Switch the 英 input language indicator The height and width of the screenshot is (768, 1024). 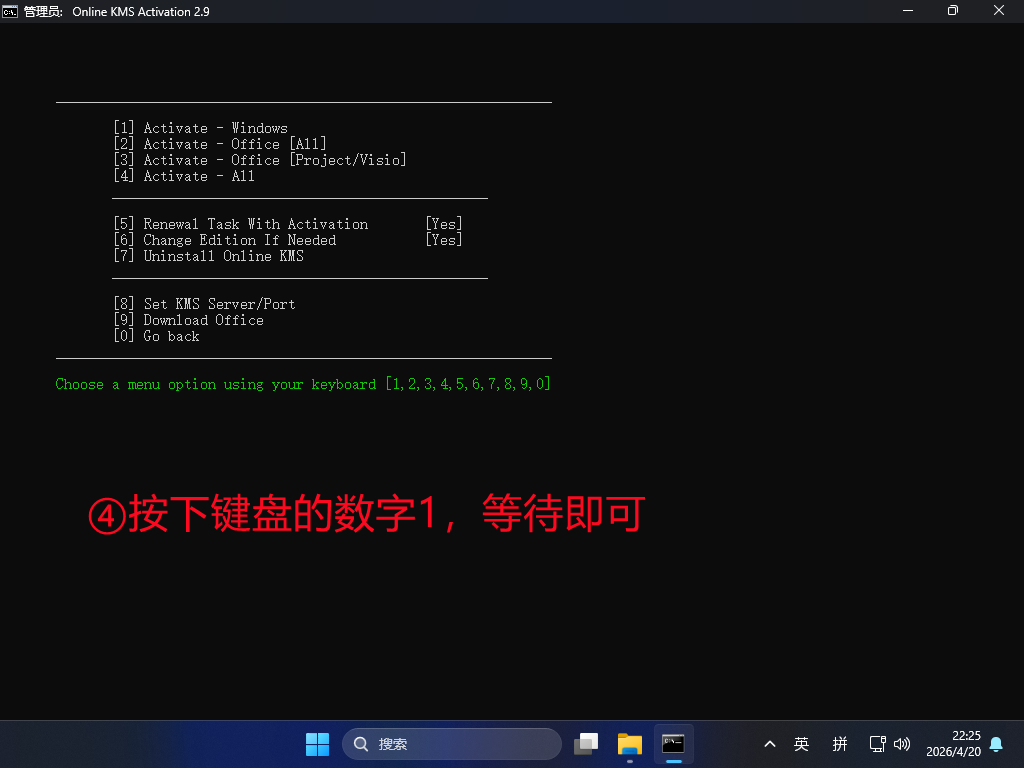tap(801, 744)
